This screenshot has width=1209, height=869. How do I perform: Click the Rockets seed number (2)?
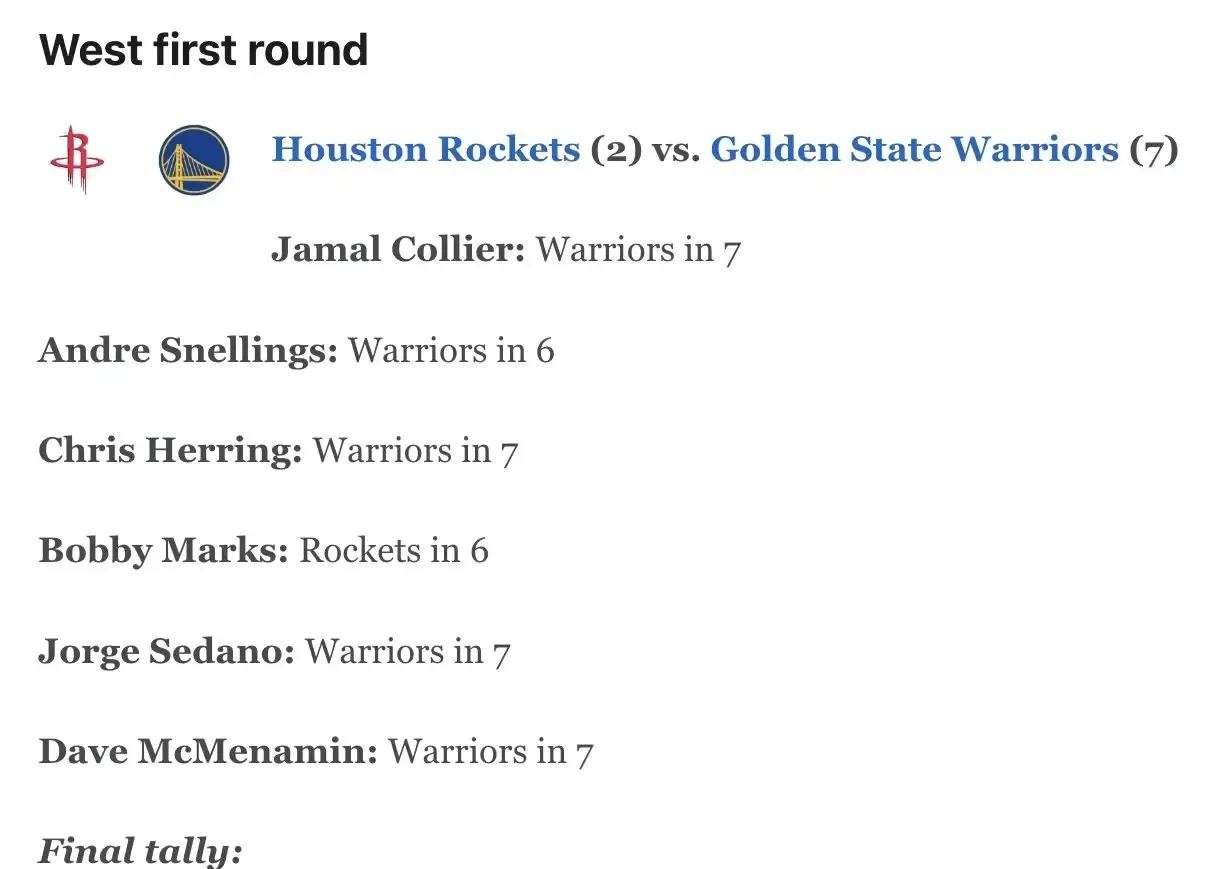616,151
